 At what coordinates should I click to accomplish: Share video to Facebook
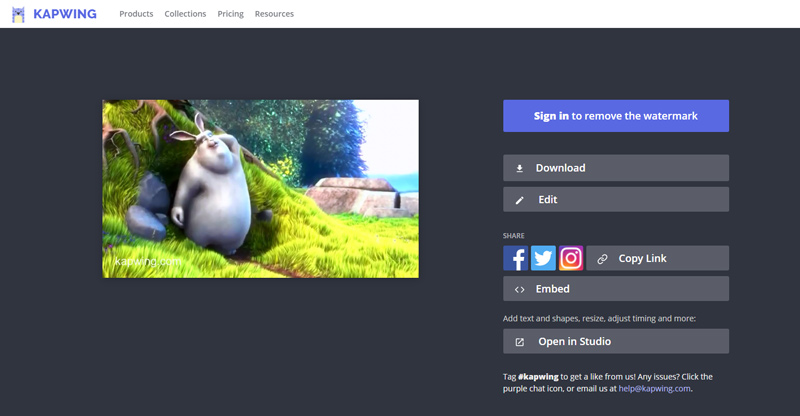tap(515, 258)
